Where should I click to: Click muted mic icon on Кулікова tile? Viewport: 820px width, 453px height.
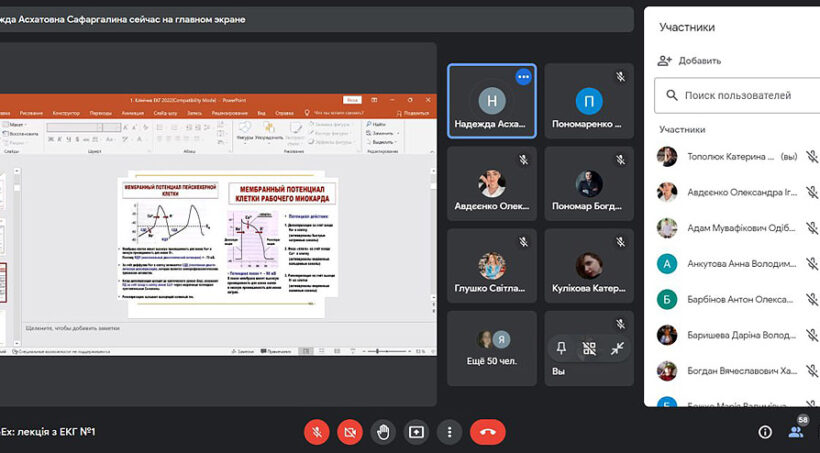pyautogui.click(x=620, y=242)
